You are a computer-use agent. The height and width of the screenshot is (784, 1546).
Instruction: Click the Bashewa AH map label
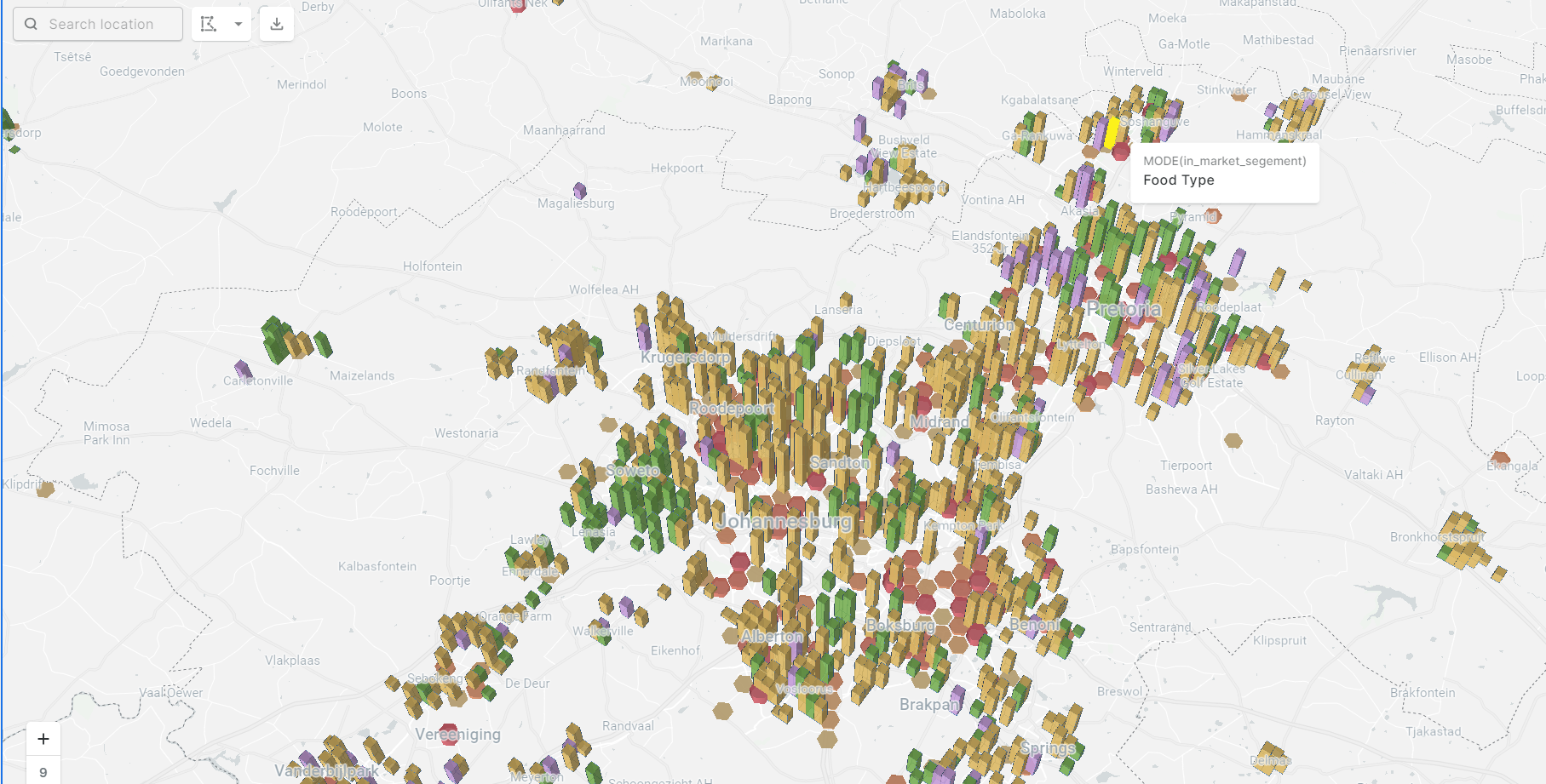click(1181, 489)
